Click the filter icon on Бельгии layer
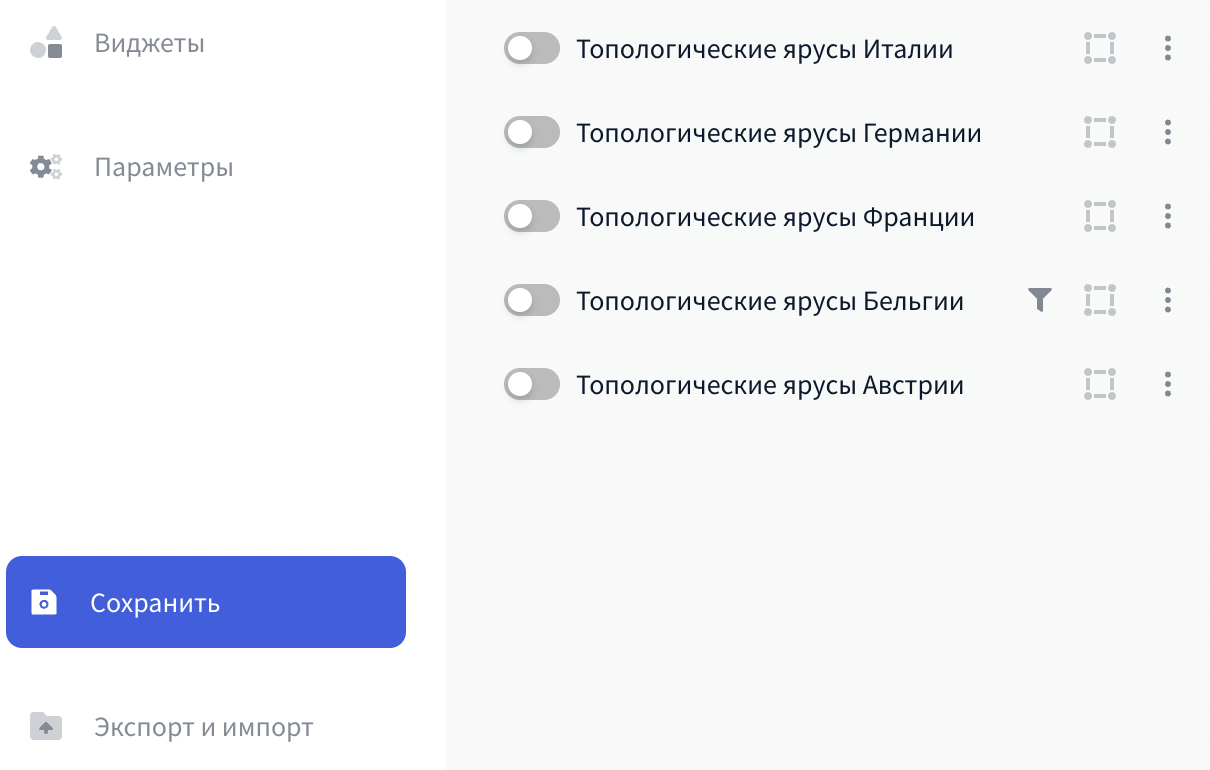 point(1040,300)
